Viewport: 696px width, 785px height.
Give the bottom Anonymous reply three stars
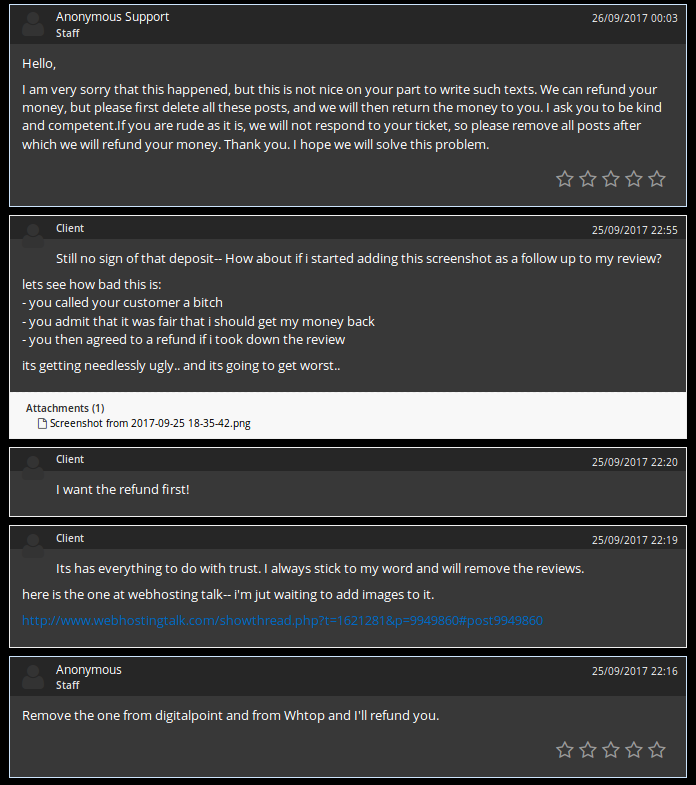pyautogui.click(x=611, y=749)
